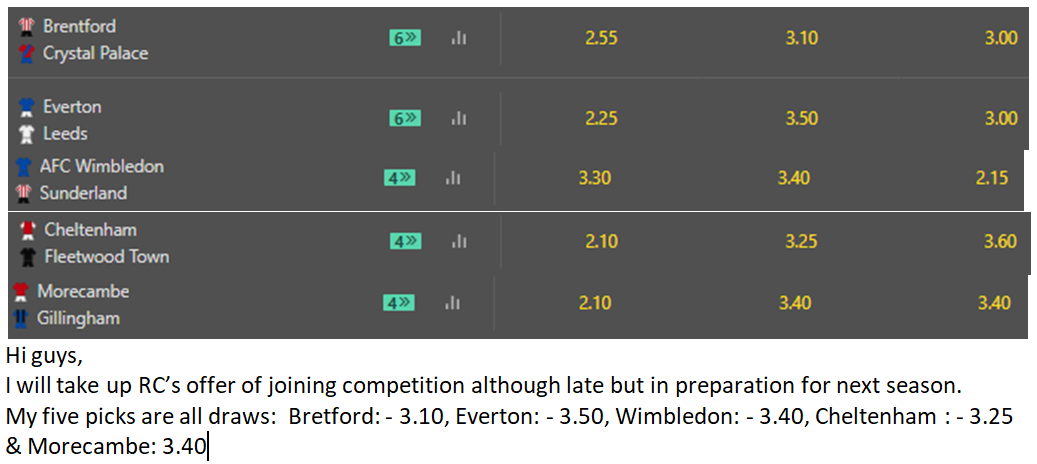Expand the 6 more markets badge for Everton
Screen dimensions: 1037x464
pos(405,118)
